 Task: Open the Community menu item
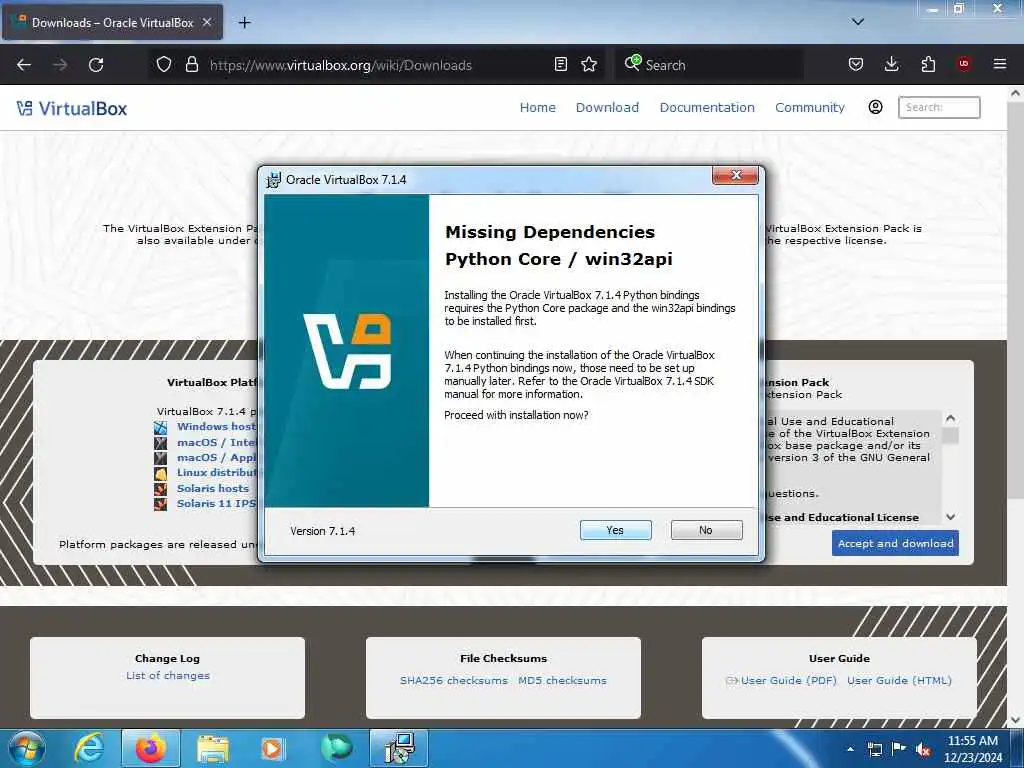(810, 108)
